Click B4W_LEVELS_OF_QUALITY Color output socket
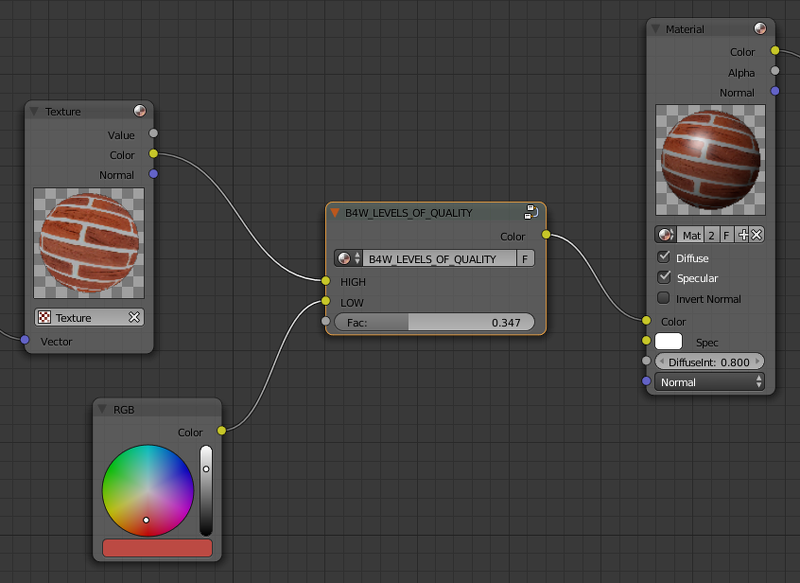Screen dimensions: 800x583 coord(546,235)
